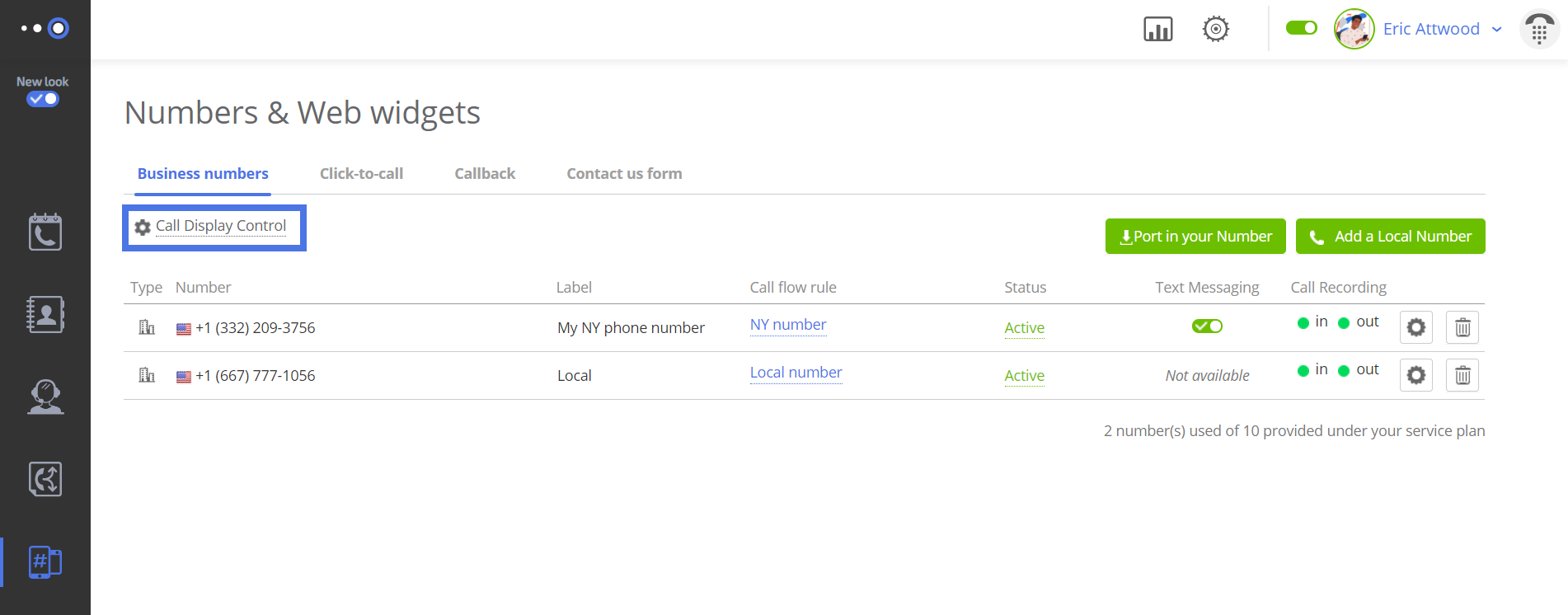The image size is (1568, 615).
Task: Select phone number +1 (332) 209-3756
Action: pos(255,328)
